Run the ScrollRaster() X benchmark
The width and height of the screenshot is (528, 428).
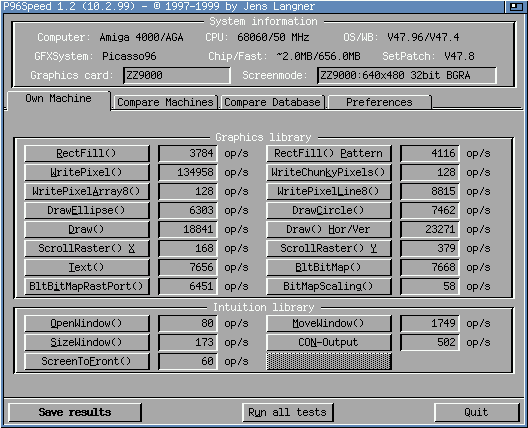pyautogui.click(x=87, y=249)
